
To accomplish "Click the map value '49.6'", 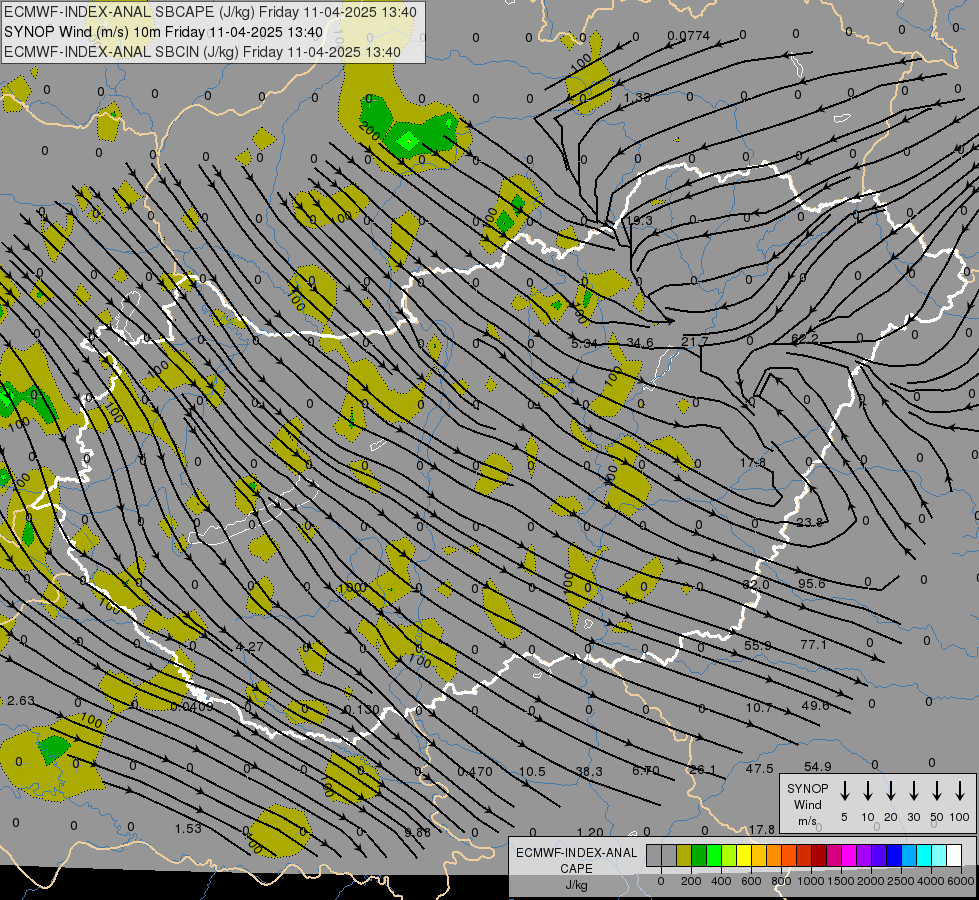I will click(x=815, y=706).
